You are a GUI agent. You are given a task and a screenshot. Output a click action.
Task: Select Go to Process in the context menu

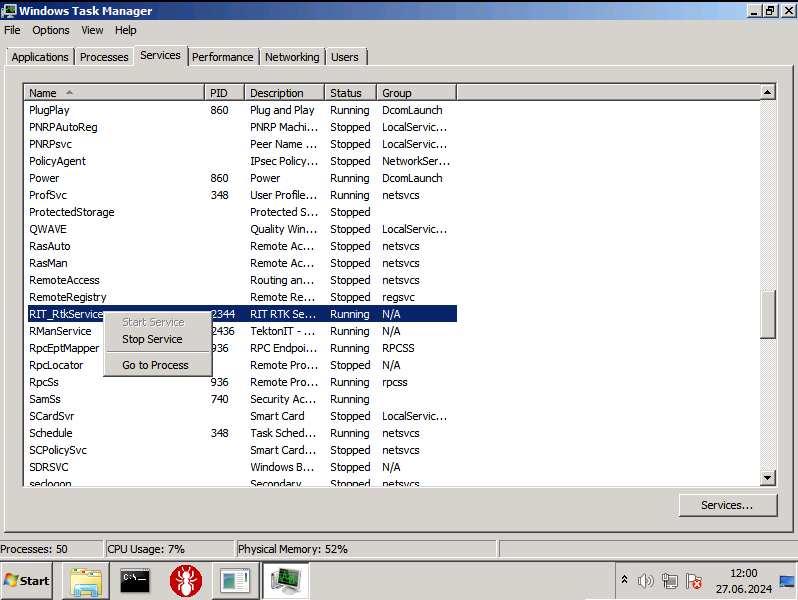[155, 365]
